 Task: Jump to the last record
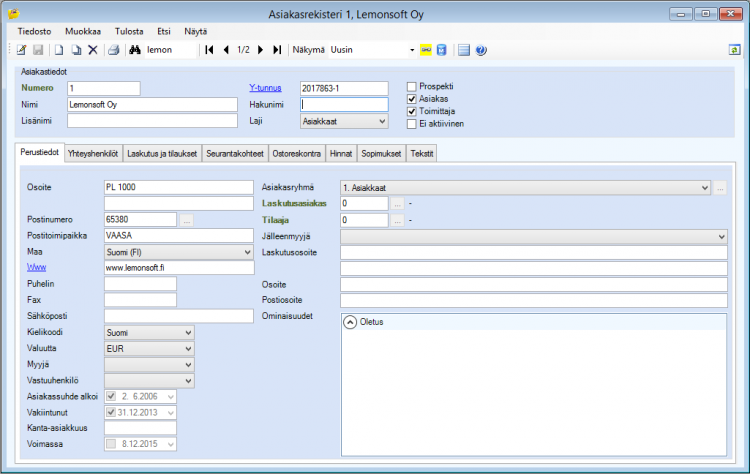[277, 50]
